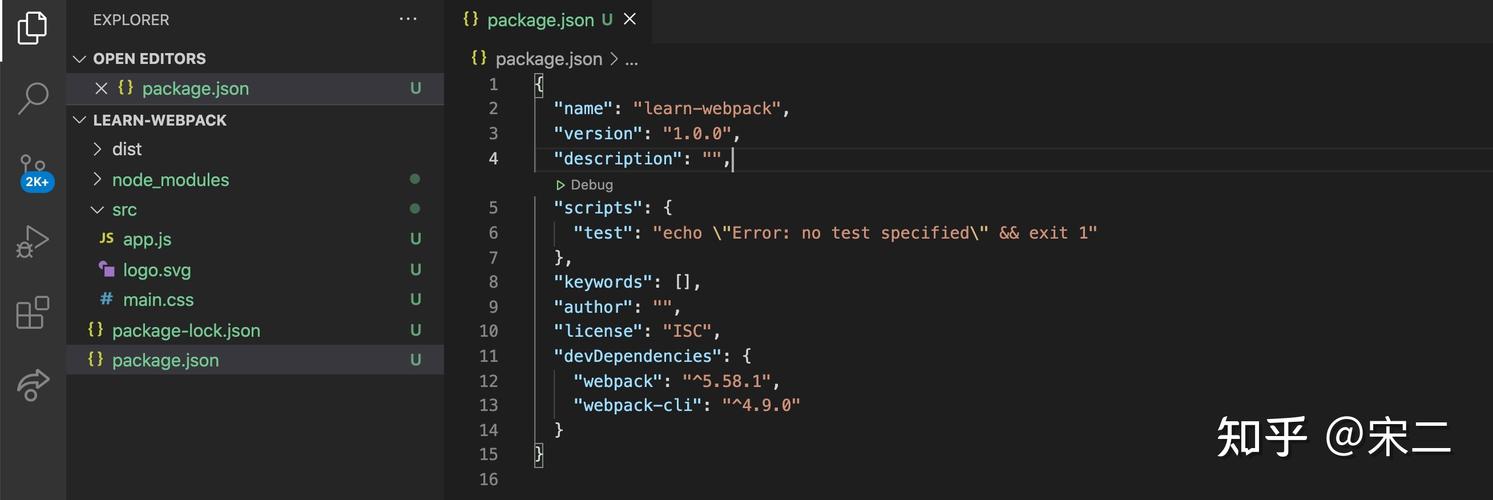Click the braces icon of package.json in tree
This screenshot has width=1493, height=500.
pyautogui.click(x=95, y=359)
